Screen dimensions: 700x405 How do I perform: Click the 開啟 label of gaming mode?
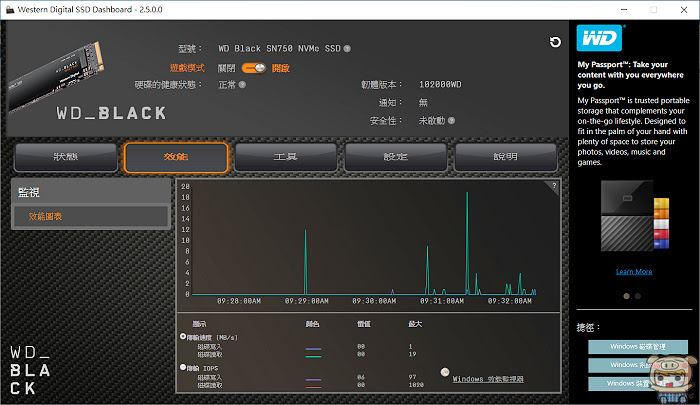pyautogui.click(x=281, y=68)
